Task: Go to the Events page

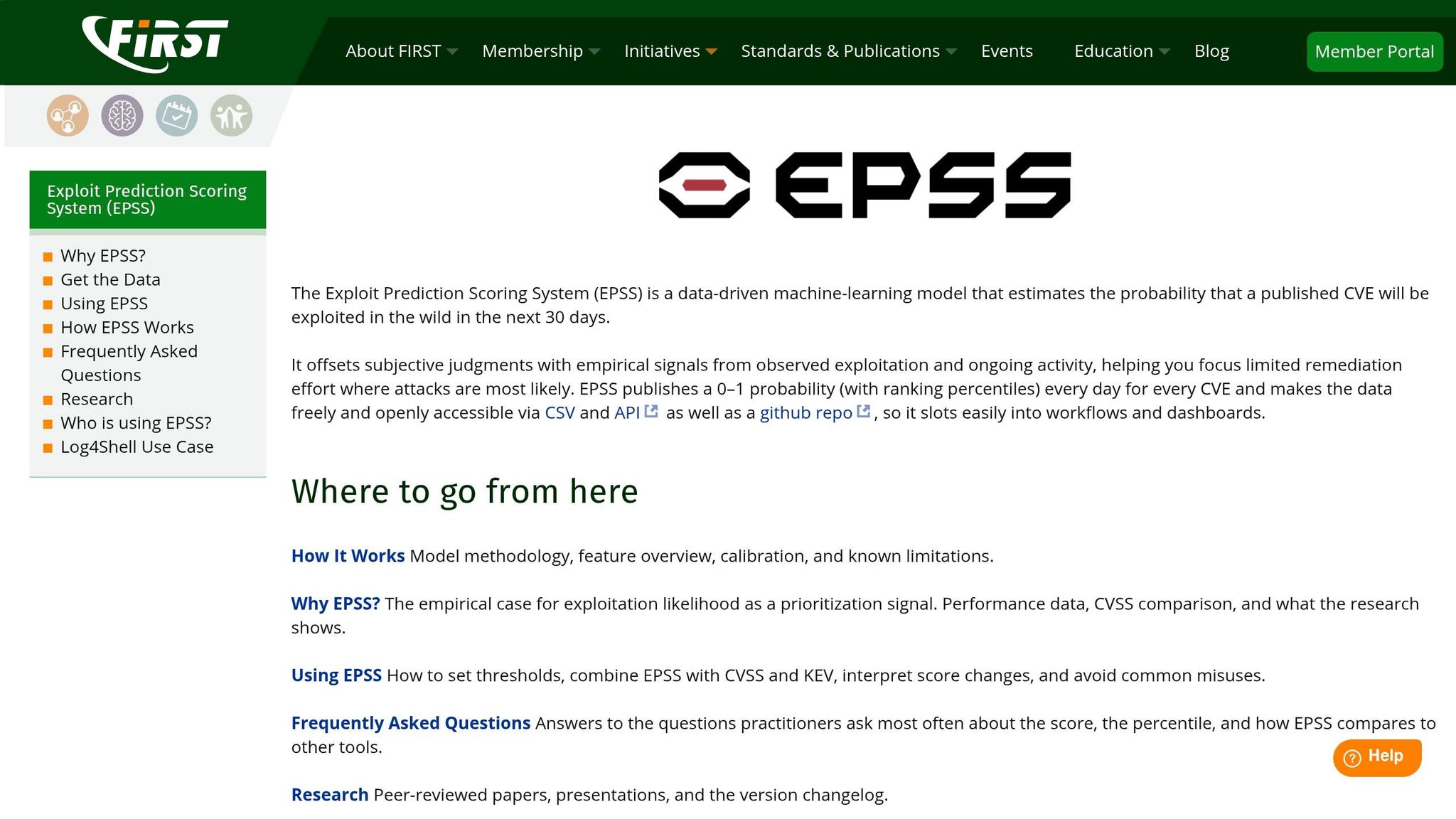Action: click(1007, 51)
